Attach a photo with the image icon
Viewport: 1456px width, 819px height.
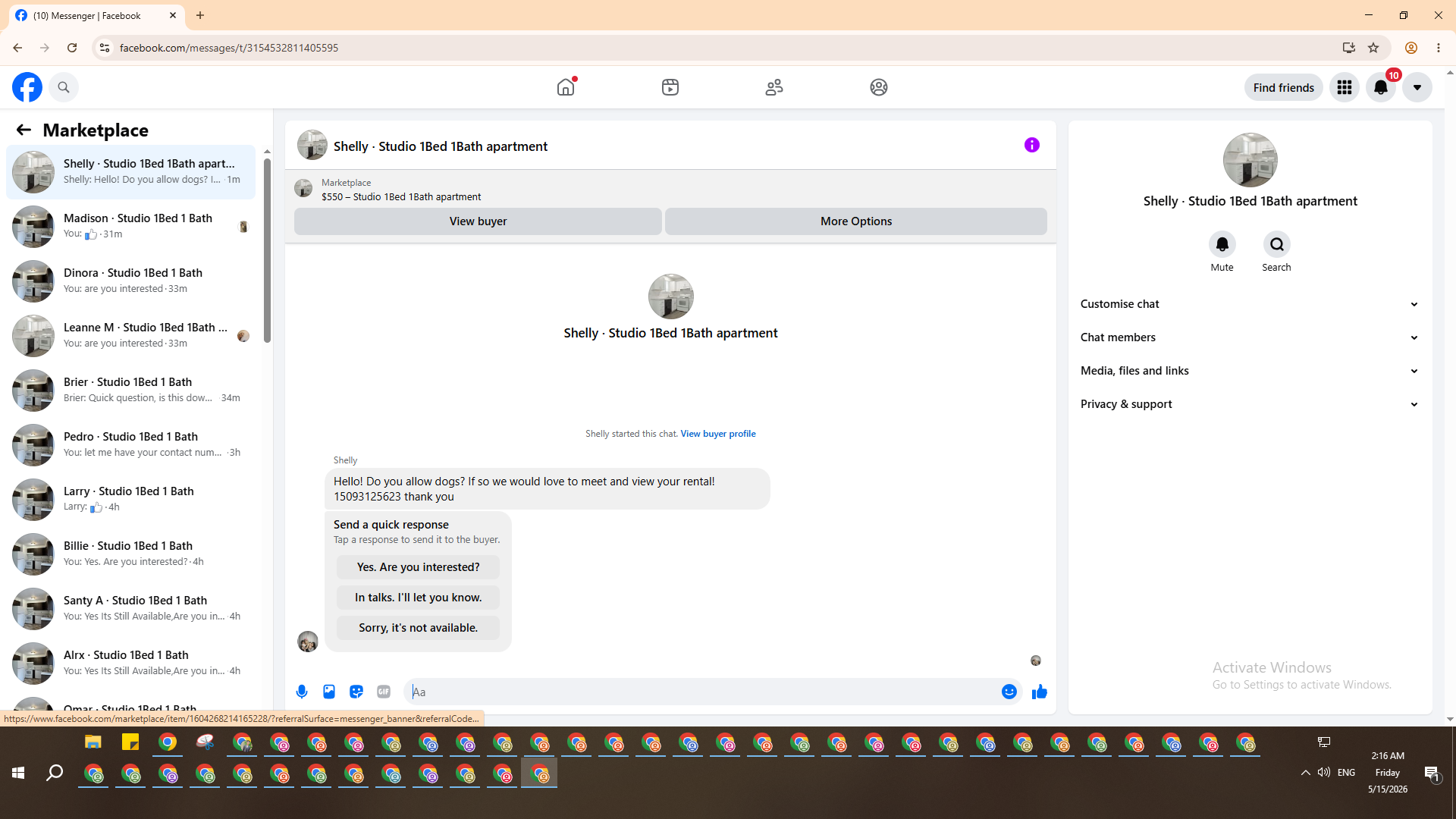pos(329,692)
